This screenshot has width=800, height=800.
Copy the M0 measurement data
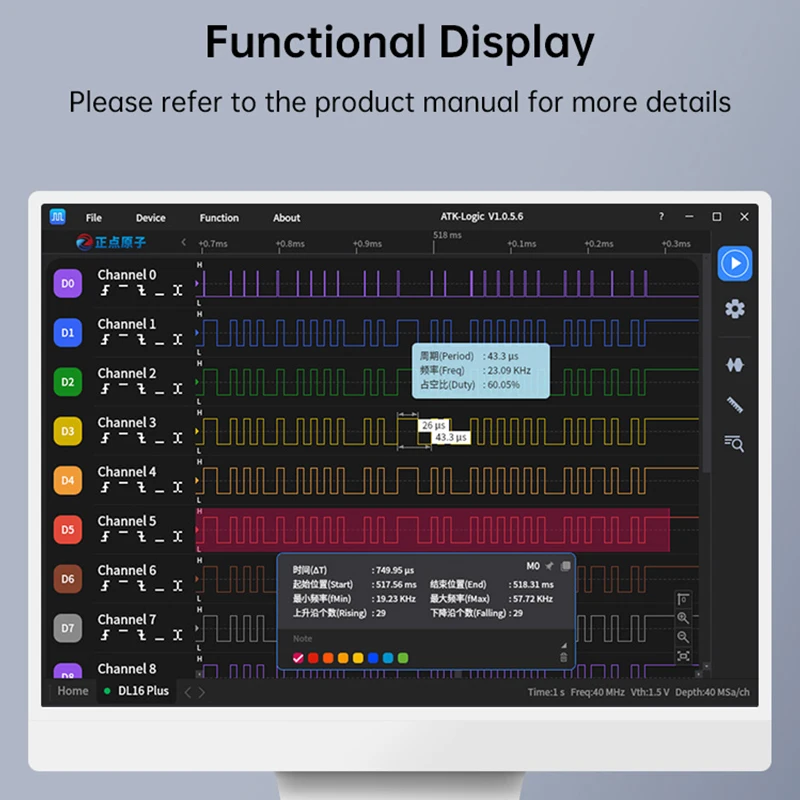coord(565,566)
